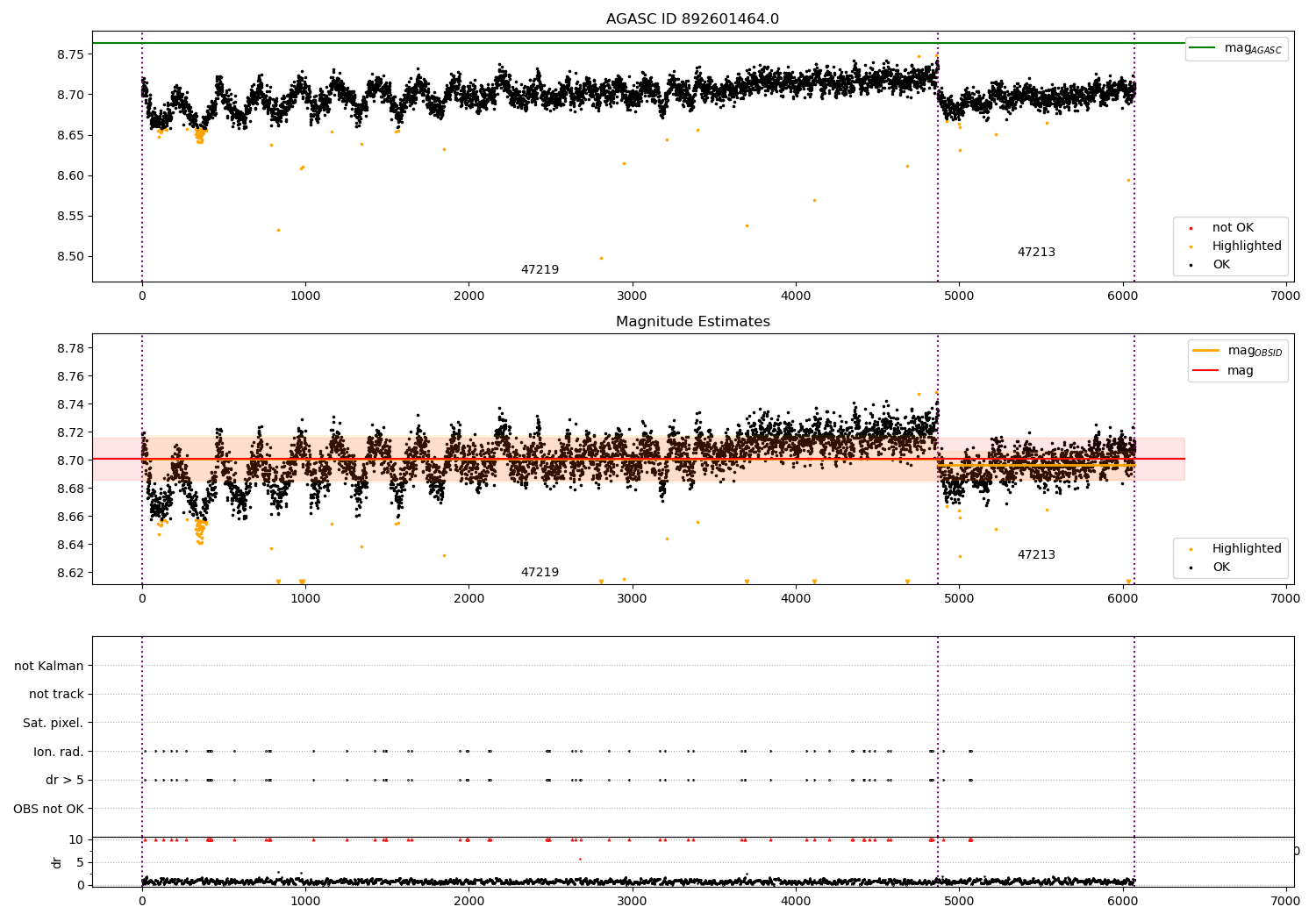1316x921 pixels.
Task: Click x-tick 3000 under the top plot
Action: (633, 296)
